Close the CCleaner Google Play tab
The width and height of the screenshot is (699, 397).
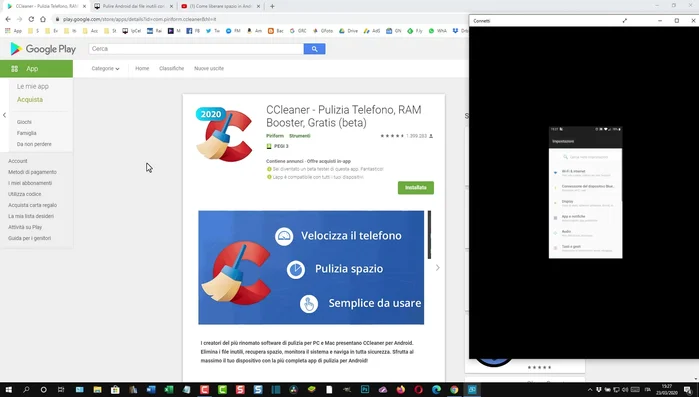tap(84, 6)
